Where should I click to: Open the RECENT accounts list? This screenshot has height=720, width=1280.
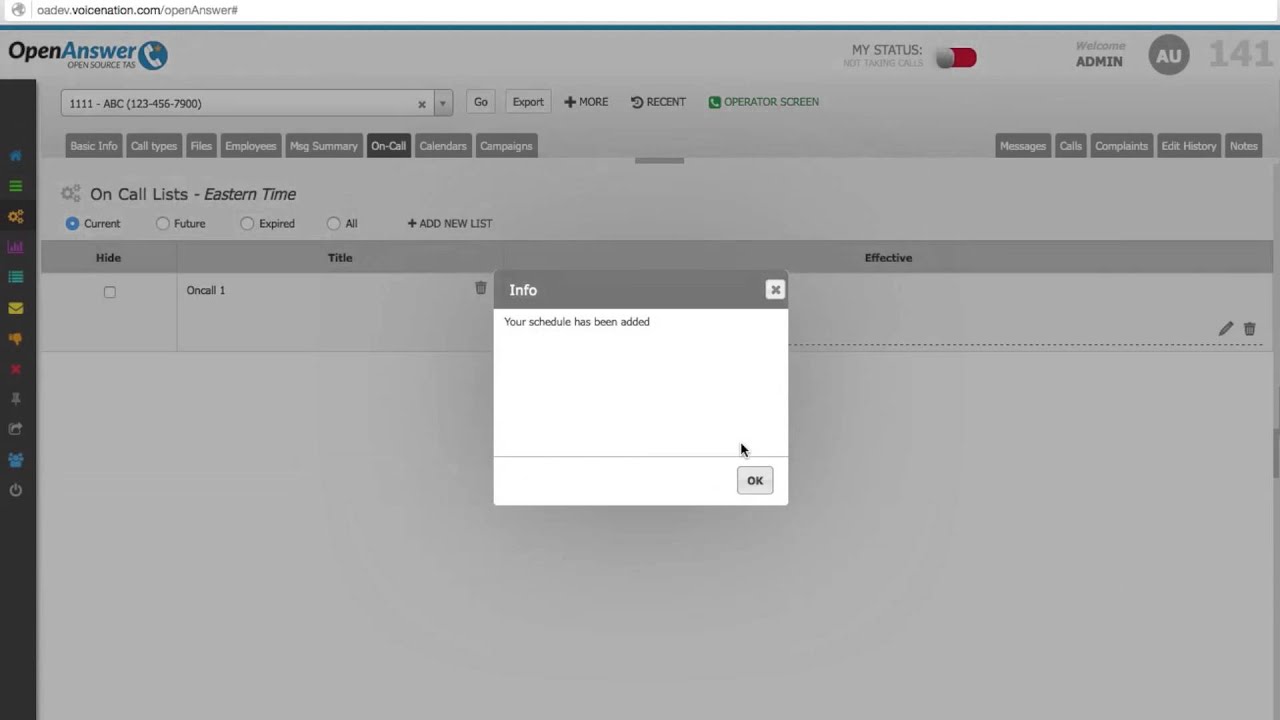coord(658,102)
